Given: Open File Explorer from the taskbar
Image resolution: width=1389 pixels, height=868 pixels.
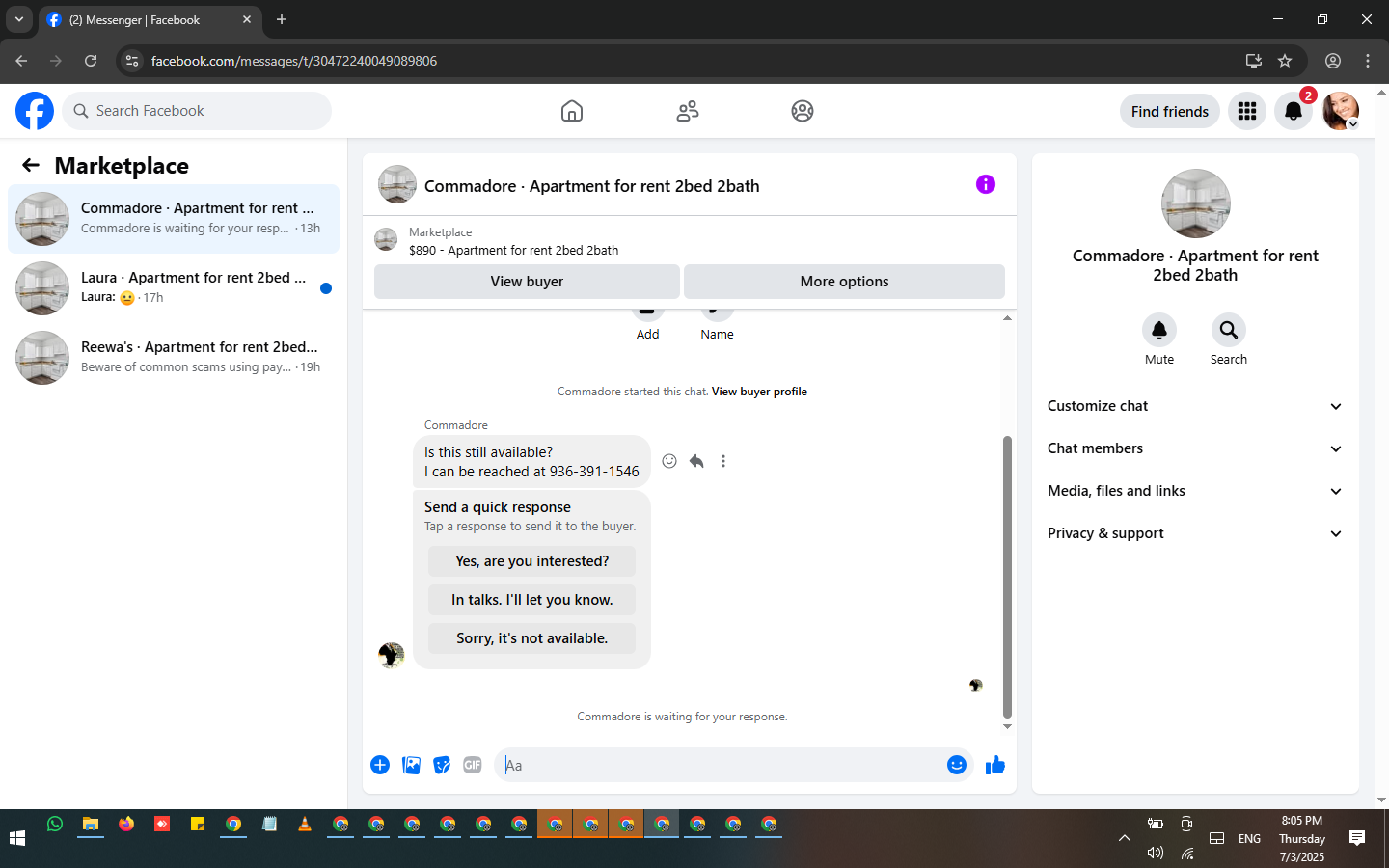Looking at the screenshot, I should click(91, 824).
